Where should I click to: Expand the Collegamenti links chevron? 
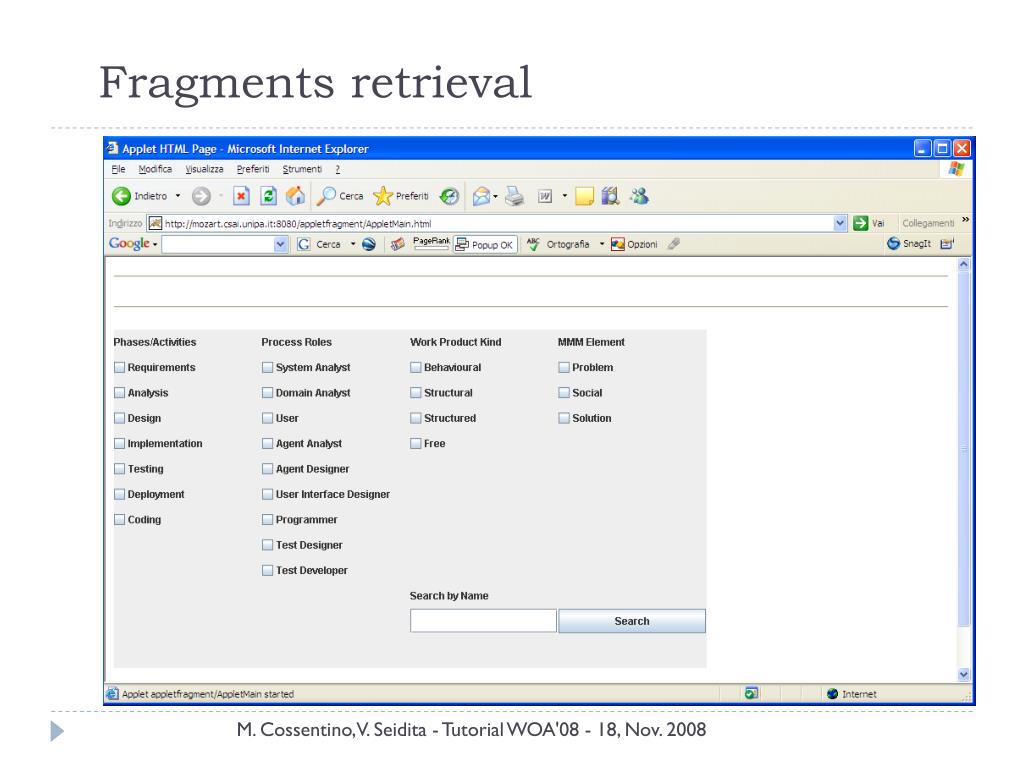965,219
